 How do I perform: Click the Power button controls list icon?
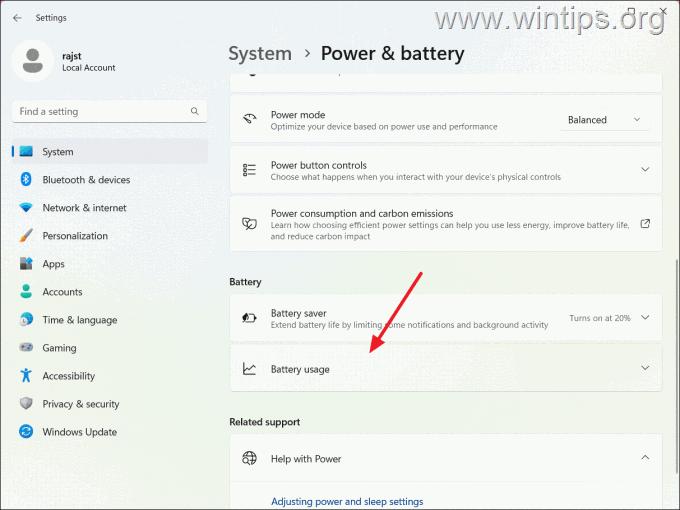[249, 170]
